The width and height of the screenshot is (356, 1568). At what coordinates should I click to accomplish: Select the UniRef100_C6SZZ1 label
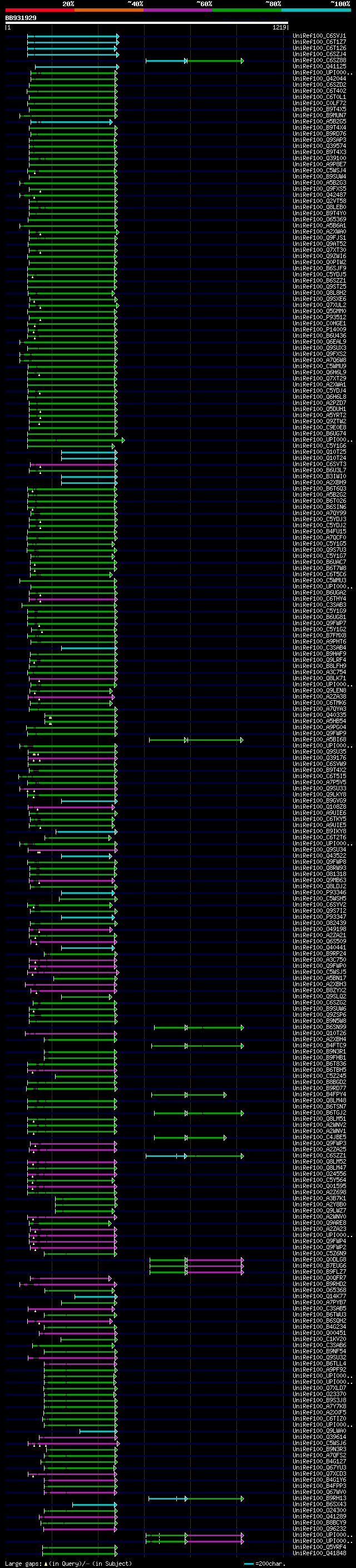[319, 1155]
